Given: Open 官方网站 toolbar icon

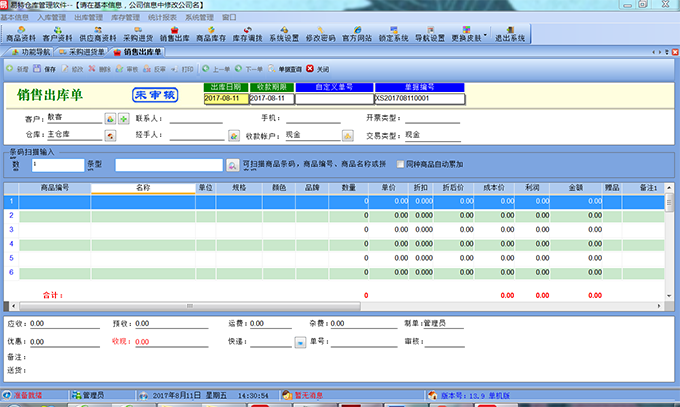Looking at the screenshot, I should click(356, 34).
